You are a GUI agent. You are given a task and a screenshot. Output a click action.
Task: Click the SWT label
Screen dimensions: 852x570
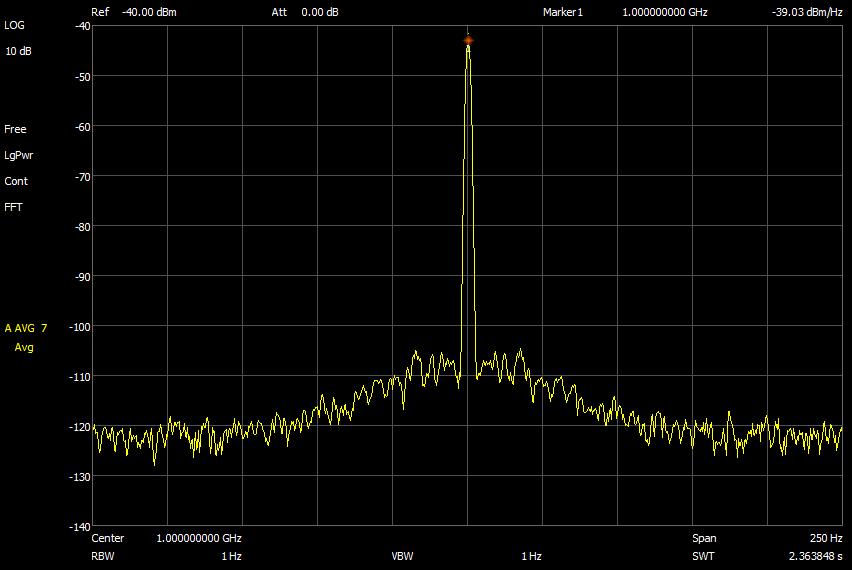click(x=703, y=556)
